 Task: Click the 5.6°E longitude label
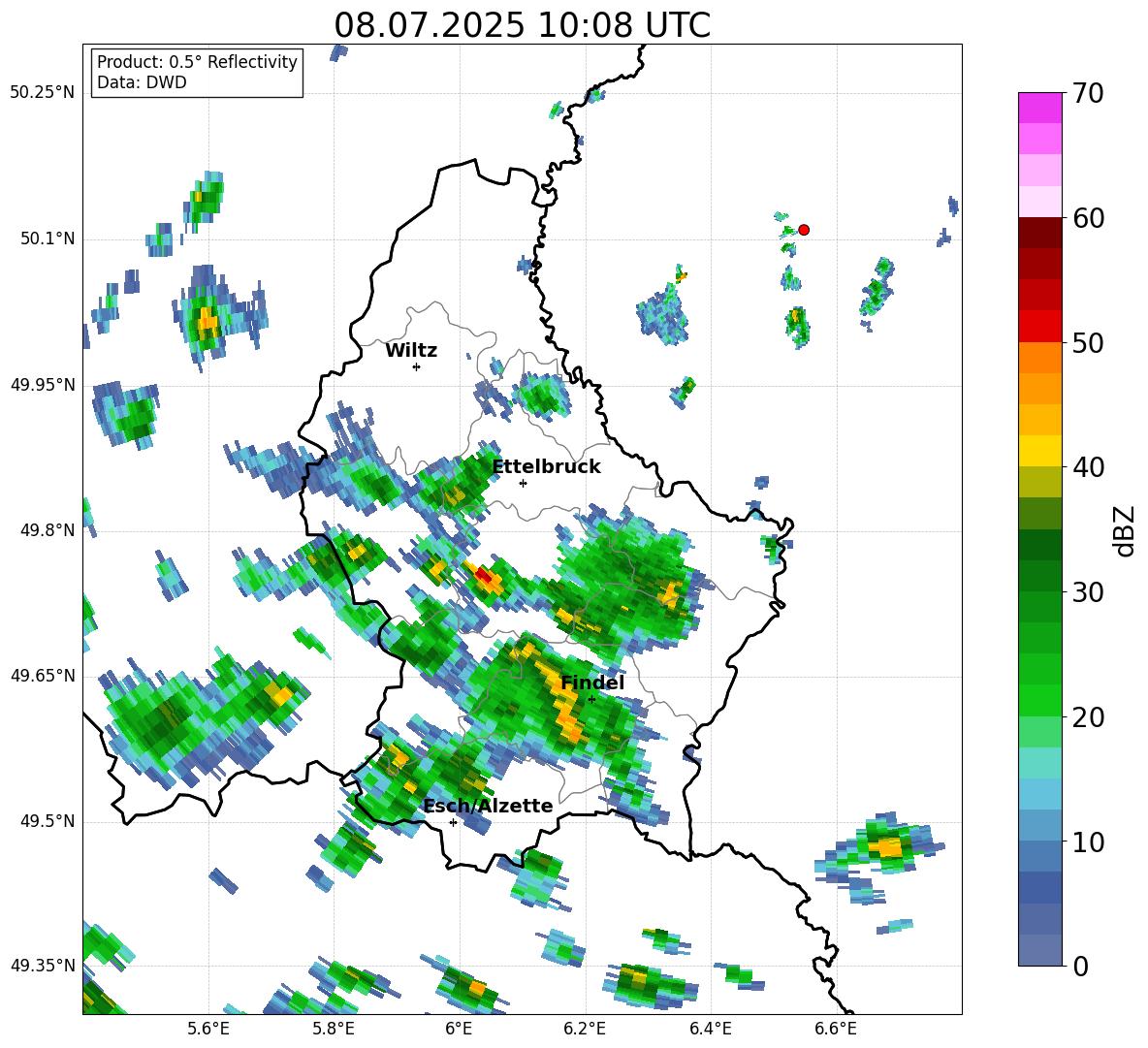[x=208, y=1030]
